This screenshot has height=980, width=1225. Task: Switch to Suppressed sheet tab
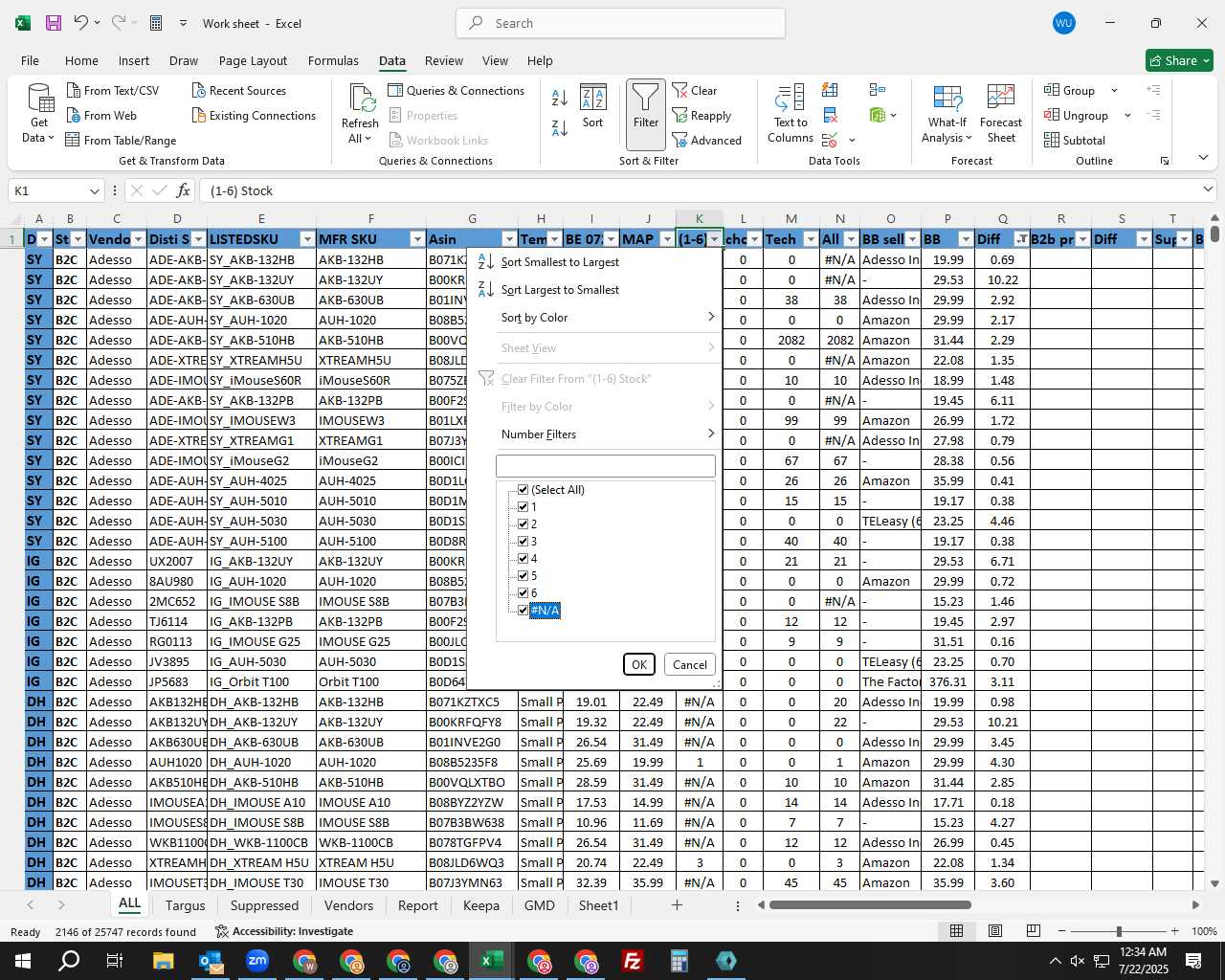[x=264, y=905]
